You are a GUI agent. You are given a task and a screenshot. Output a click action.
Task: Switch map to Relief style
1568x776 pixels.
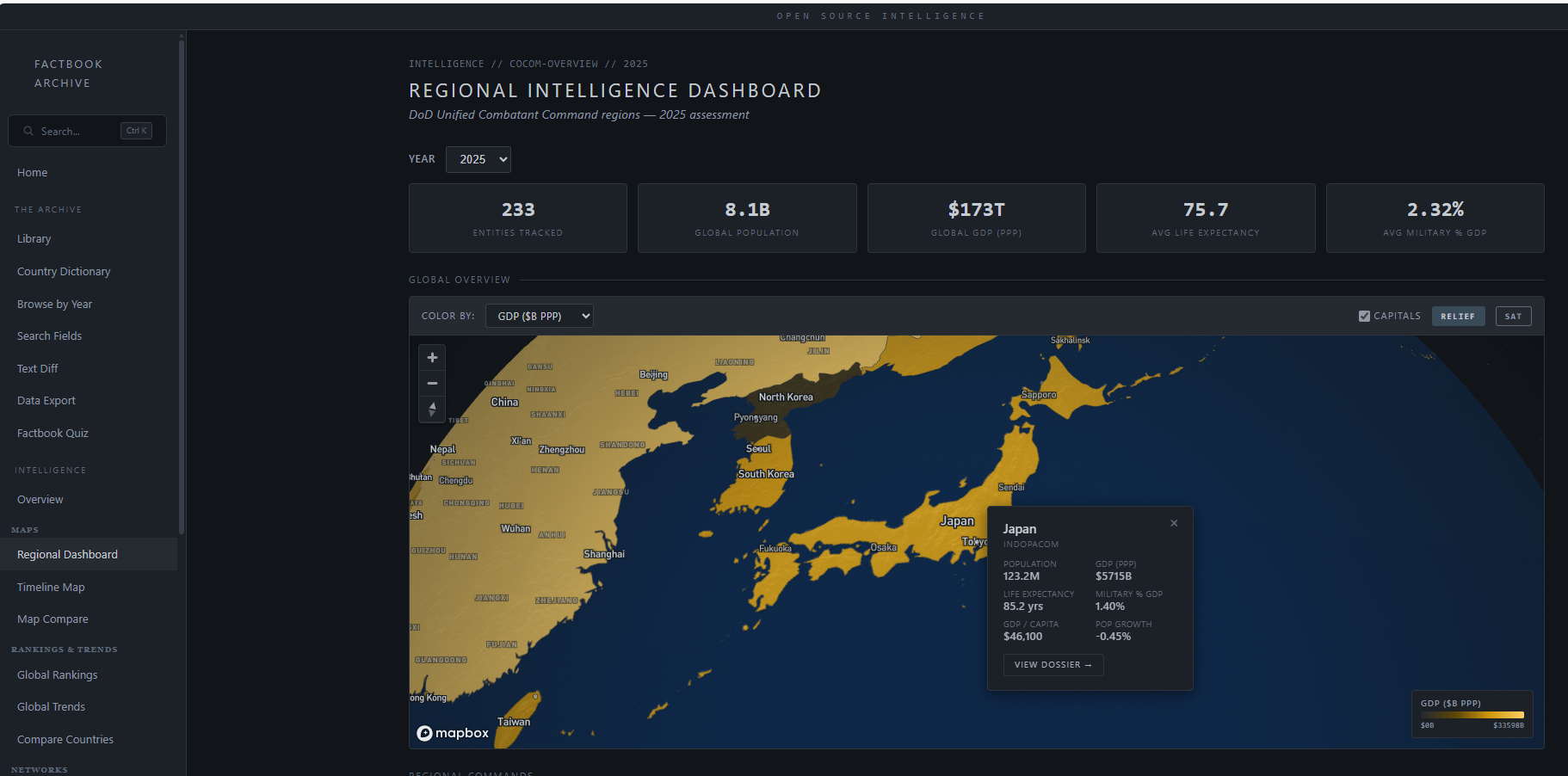point(1458,317)
